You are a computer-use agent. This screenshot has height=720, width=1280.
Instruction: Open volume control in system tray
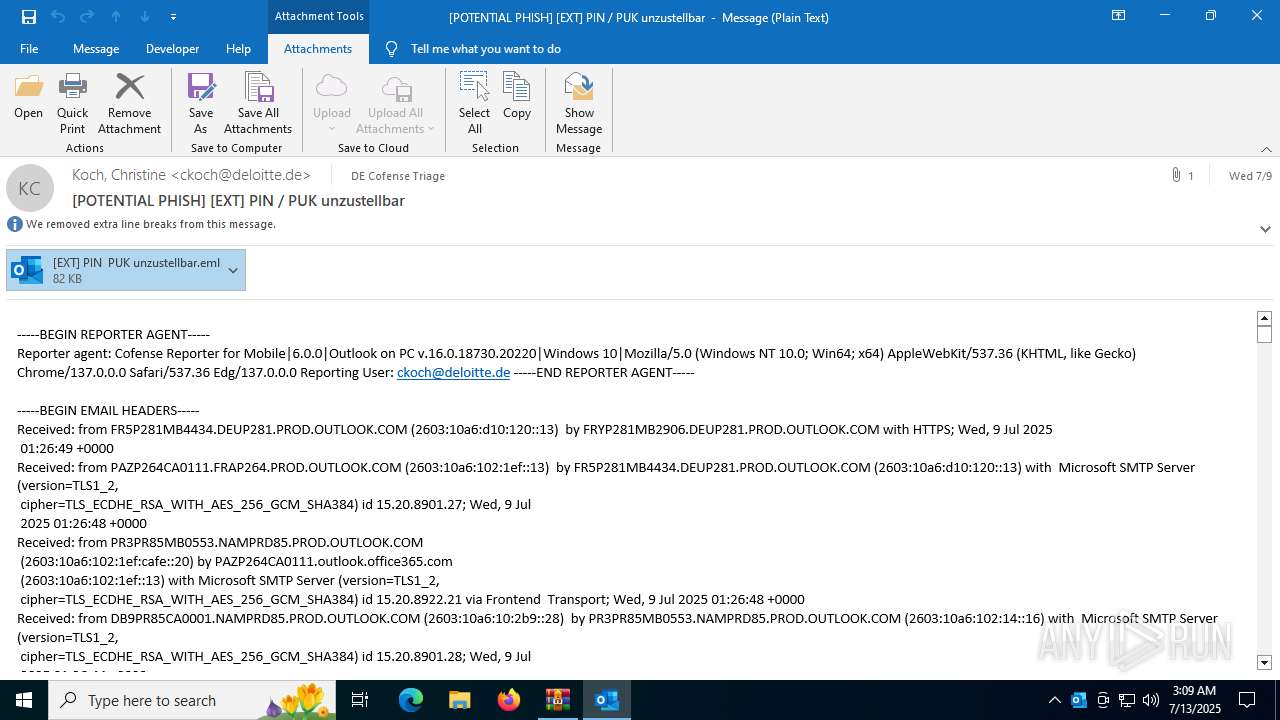coord(1151,700)
